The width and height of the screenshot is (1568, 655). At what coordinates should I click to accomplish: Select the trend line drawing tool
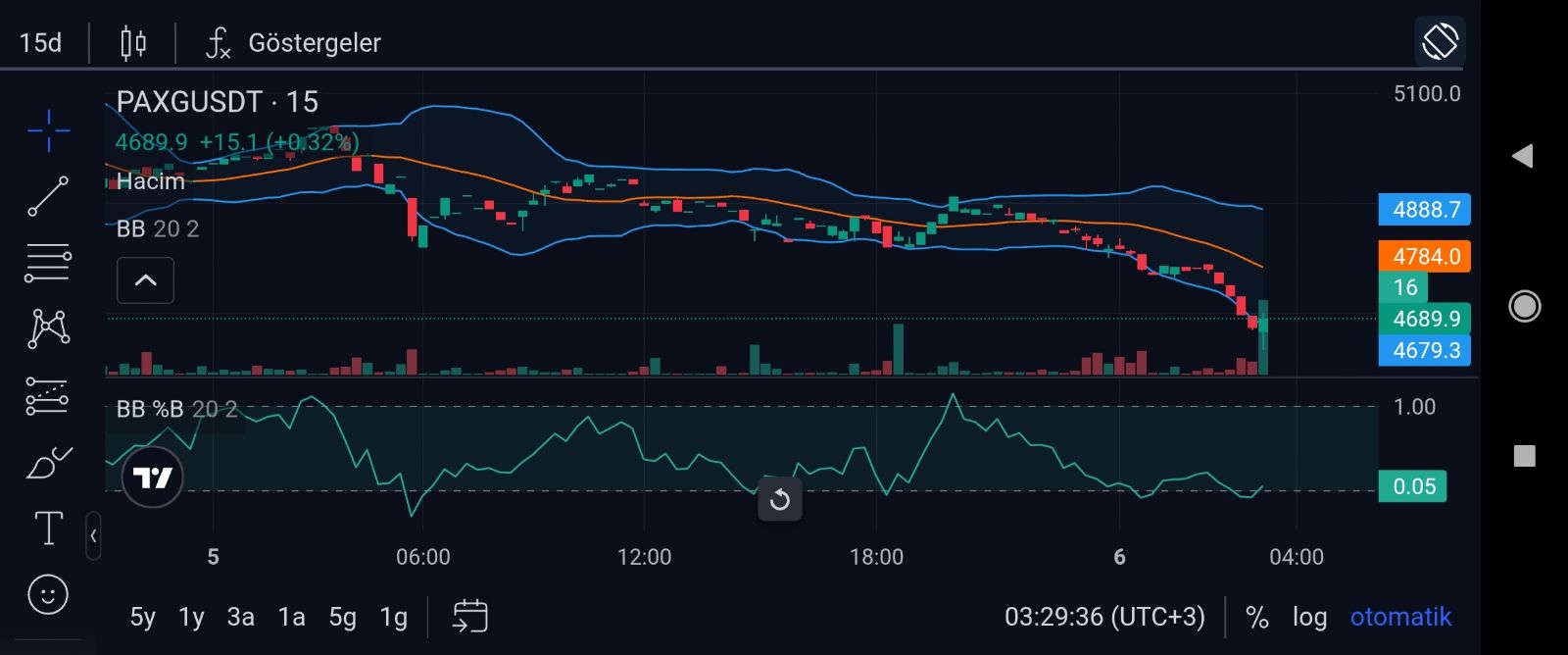coord(48,196)
